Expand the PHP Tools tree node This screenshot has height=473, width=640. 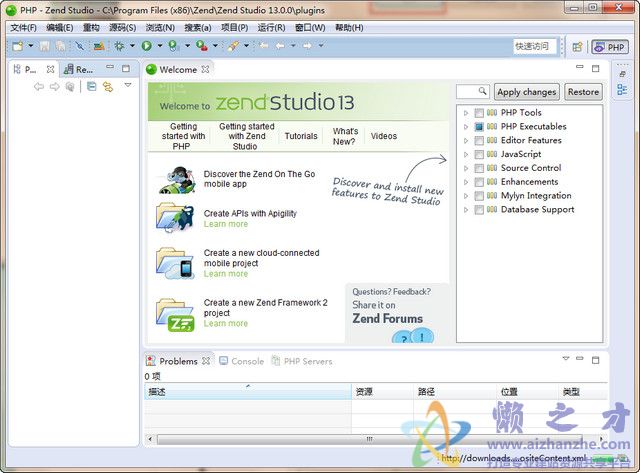(x=466, y=113)
